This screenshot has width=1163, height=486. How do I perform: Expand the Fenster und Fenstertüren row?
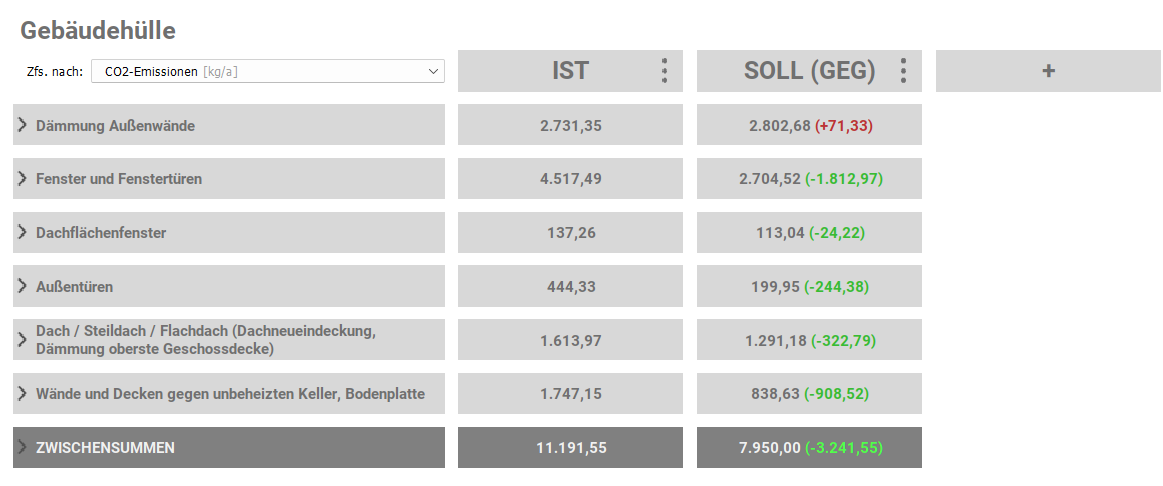(23, 178)
